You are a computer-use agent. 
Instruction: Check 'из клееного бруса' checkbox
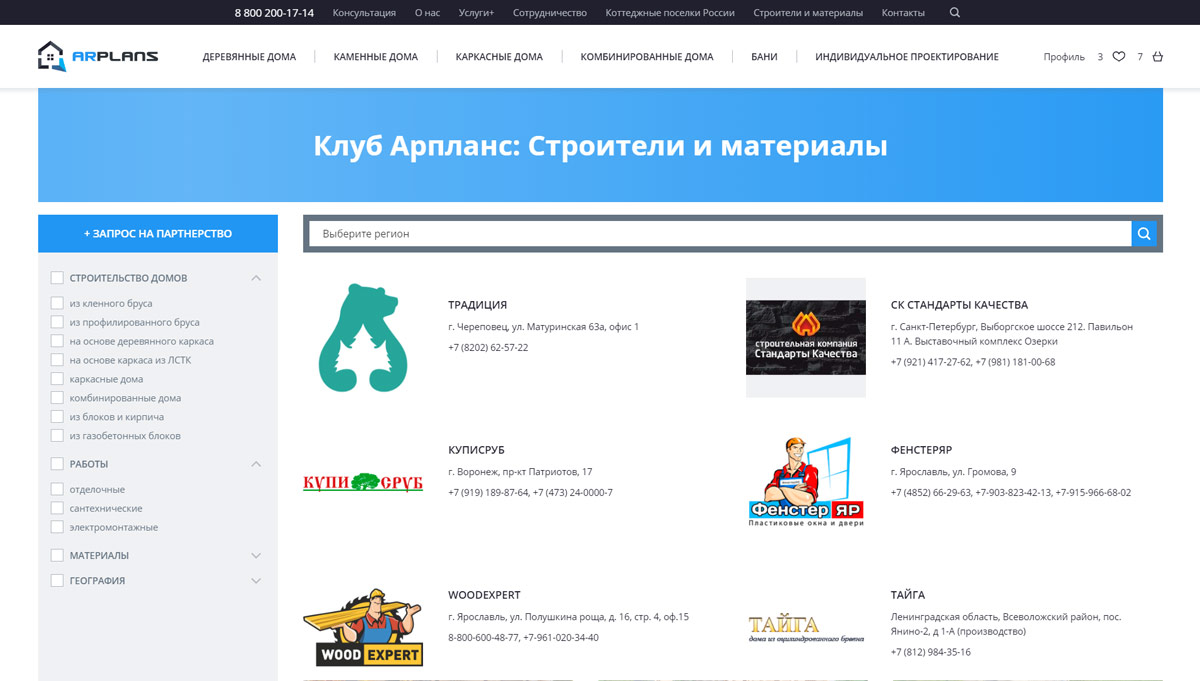(x=57, y=303)
